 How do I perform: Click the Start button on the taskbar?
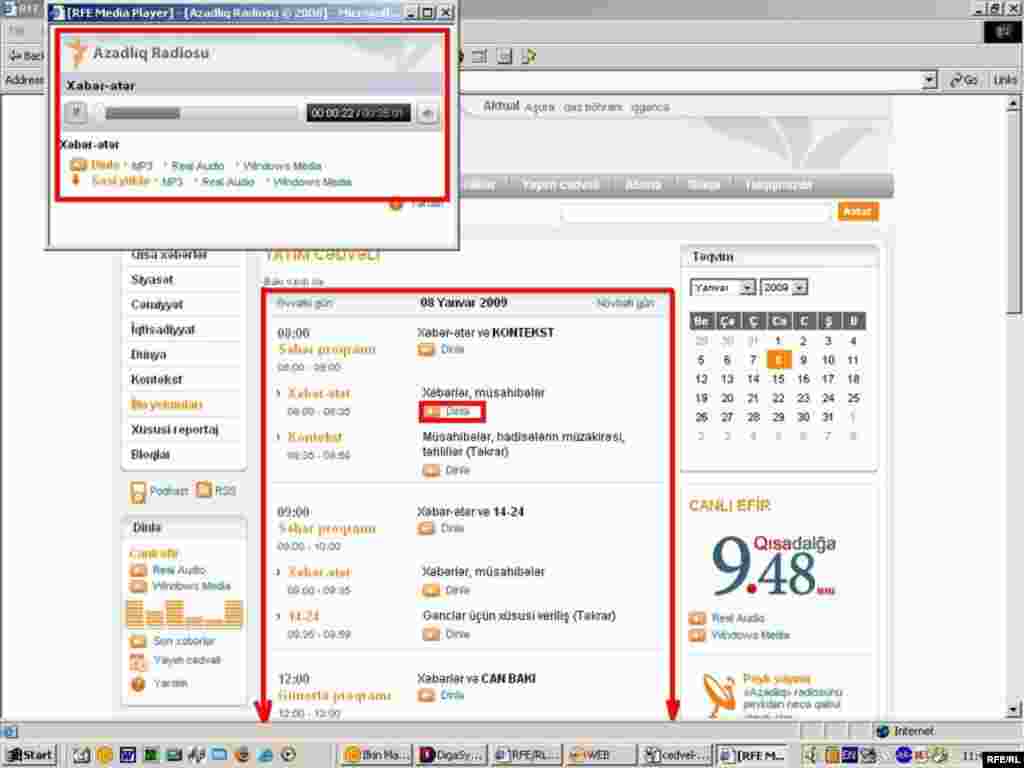[x=30, y=755]
